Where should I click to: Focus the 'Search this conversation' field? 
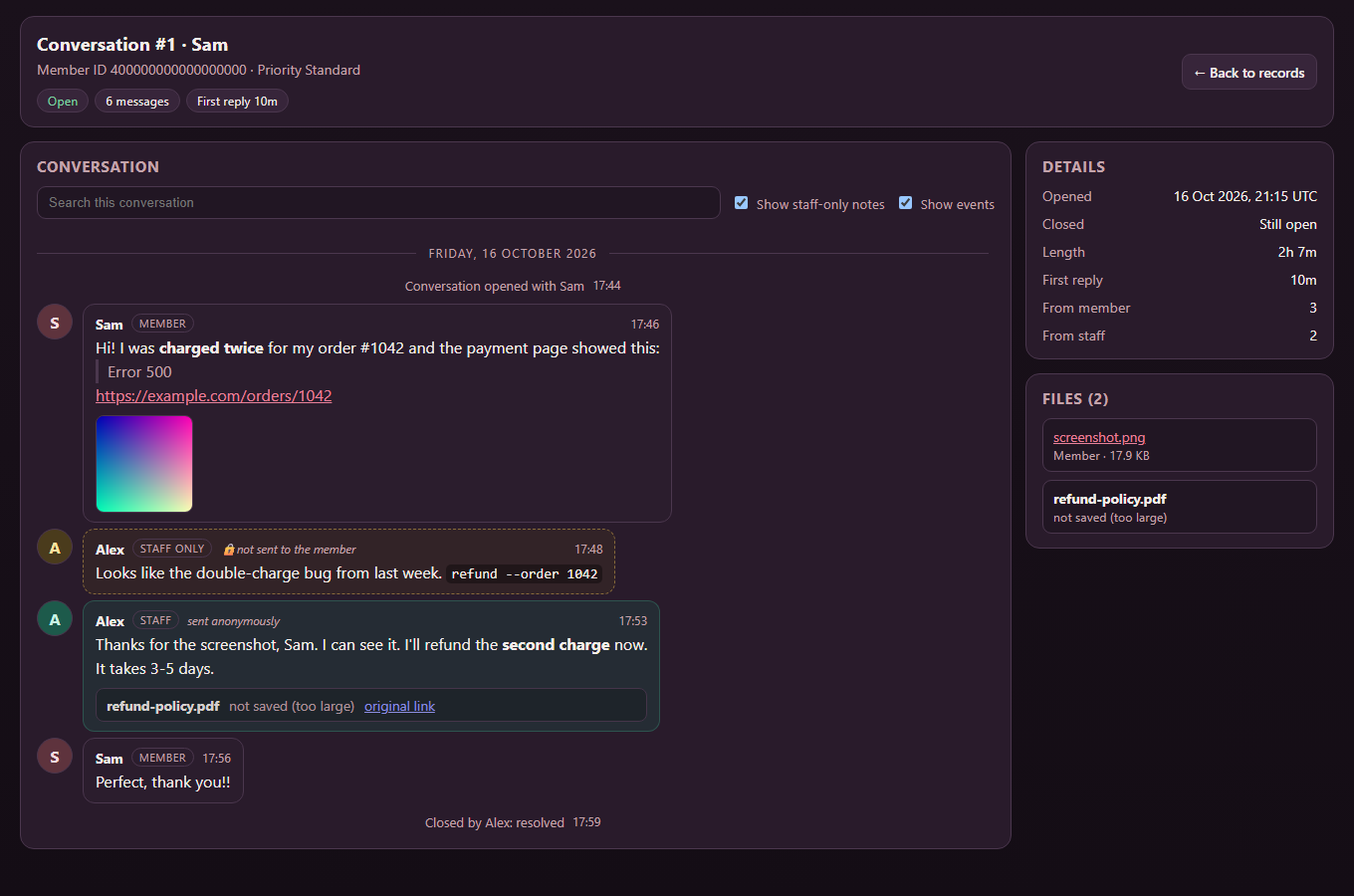coord(378,202)
